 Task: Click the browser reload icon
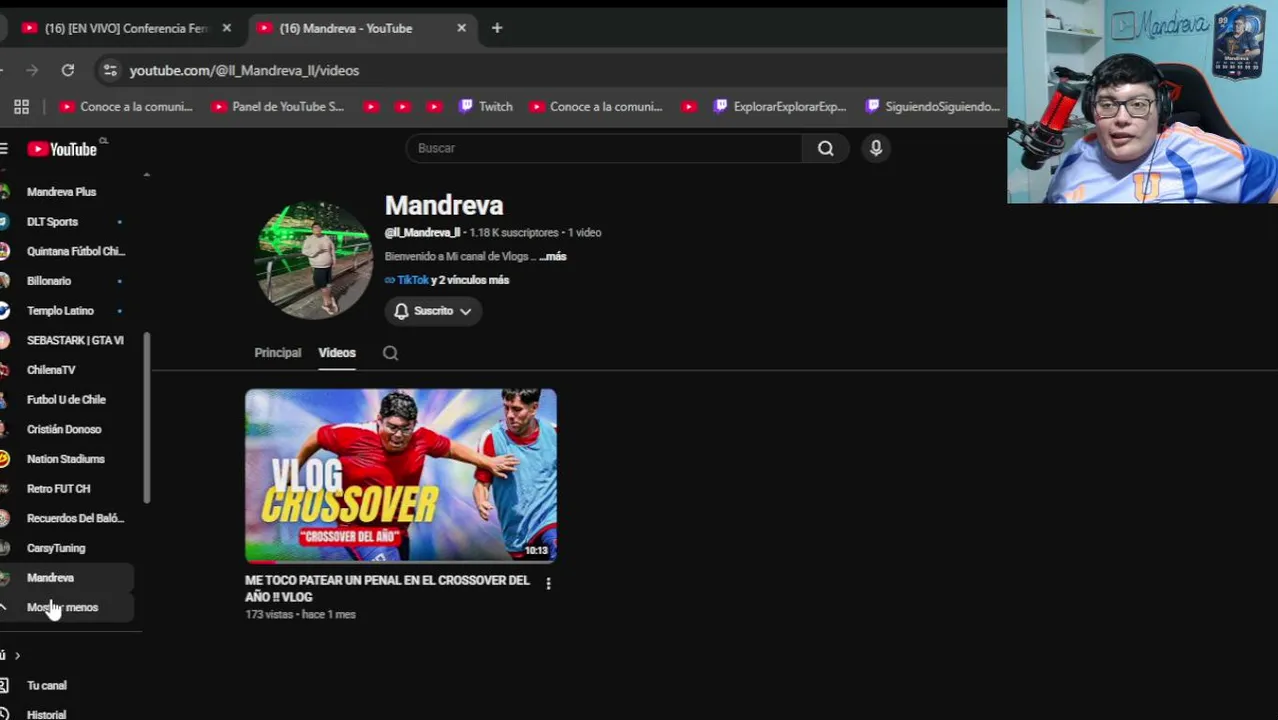pyautogui.click(x=68, y=70)
